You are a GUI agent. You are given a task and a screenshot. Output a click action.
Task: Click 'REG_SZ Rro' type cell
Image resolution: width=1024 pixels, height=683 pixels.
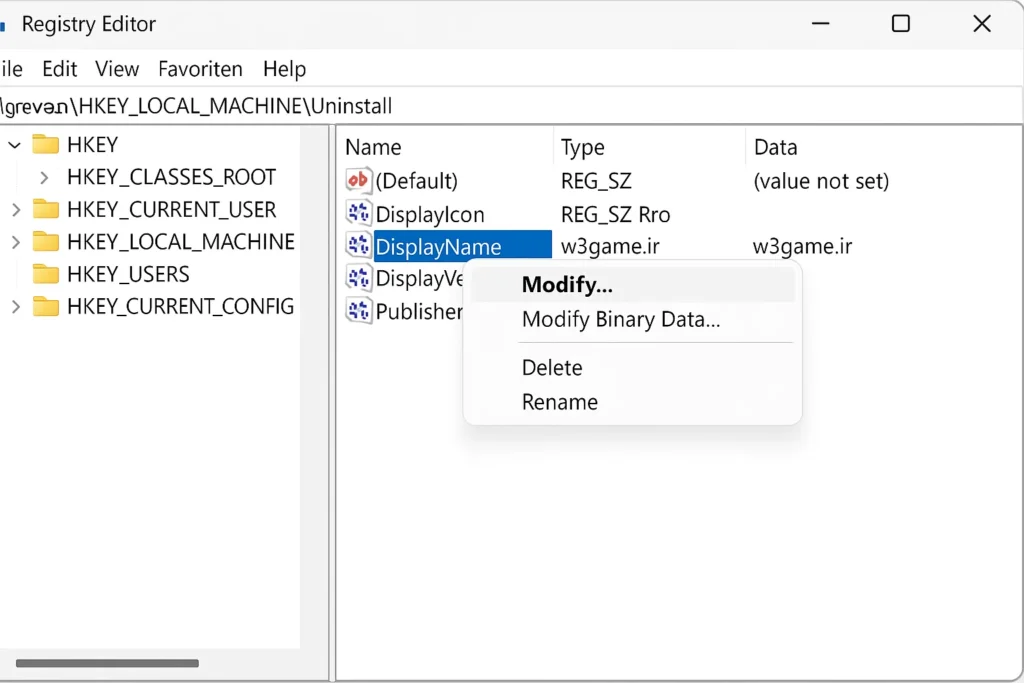point(615,214)
